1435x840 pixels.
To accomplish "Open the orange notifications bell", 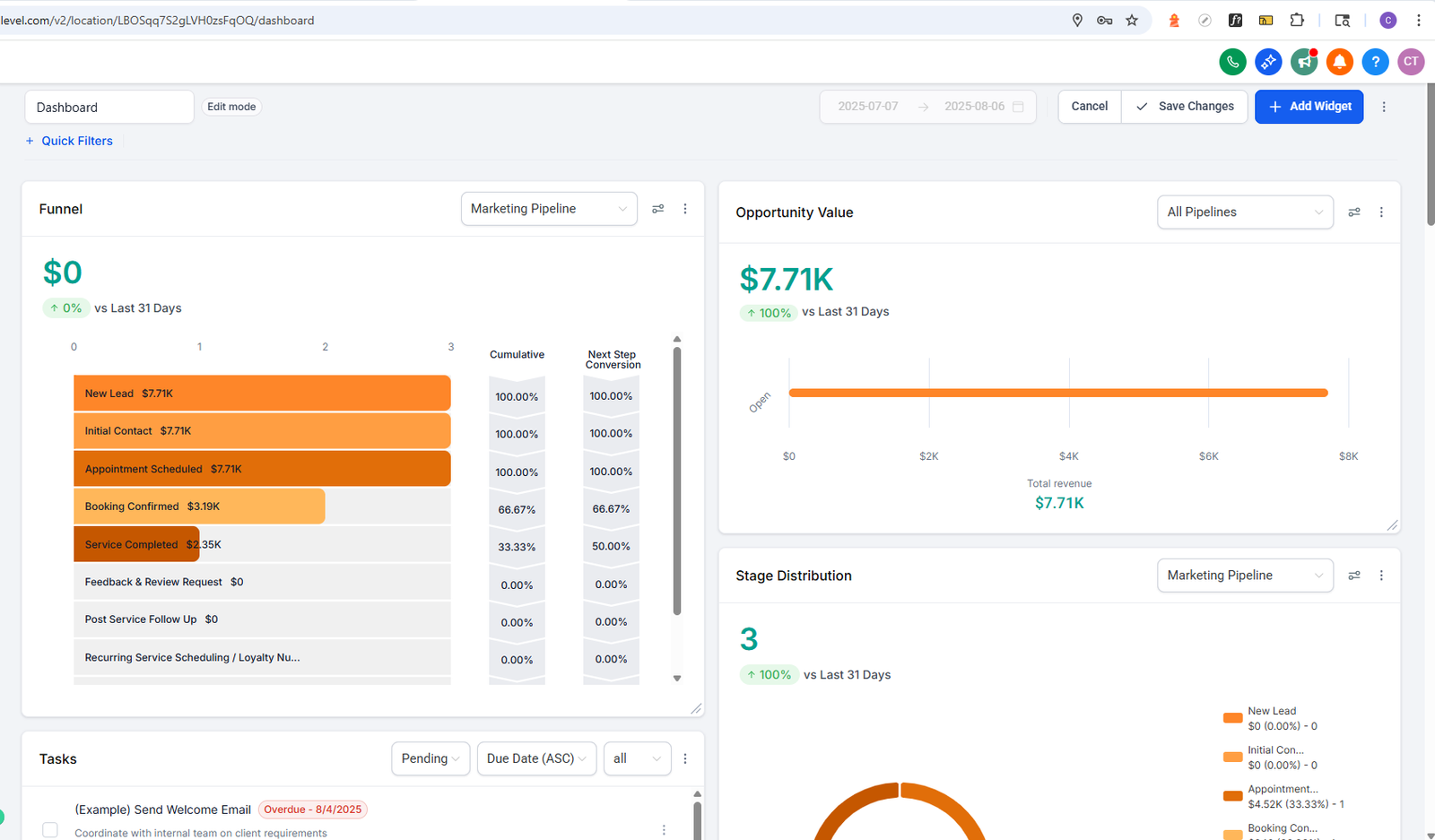I will [1339, 61].
